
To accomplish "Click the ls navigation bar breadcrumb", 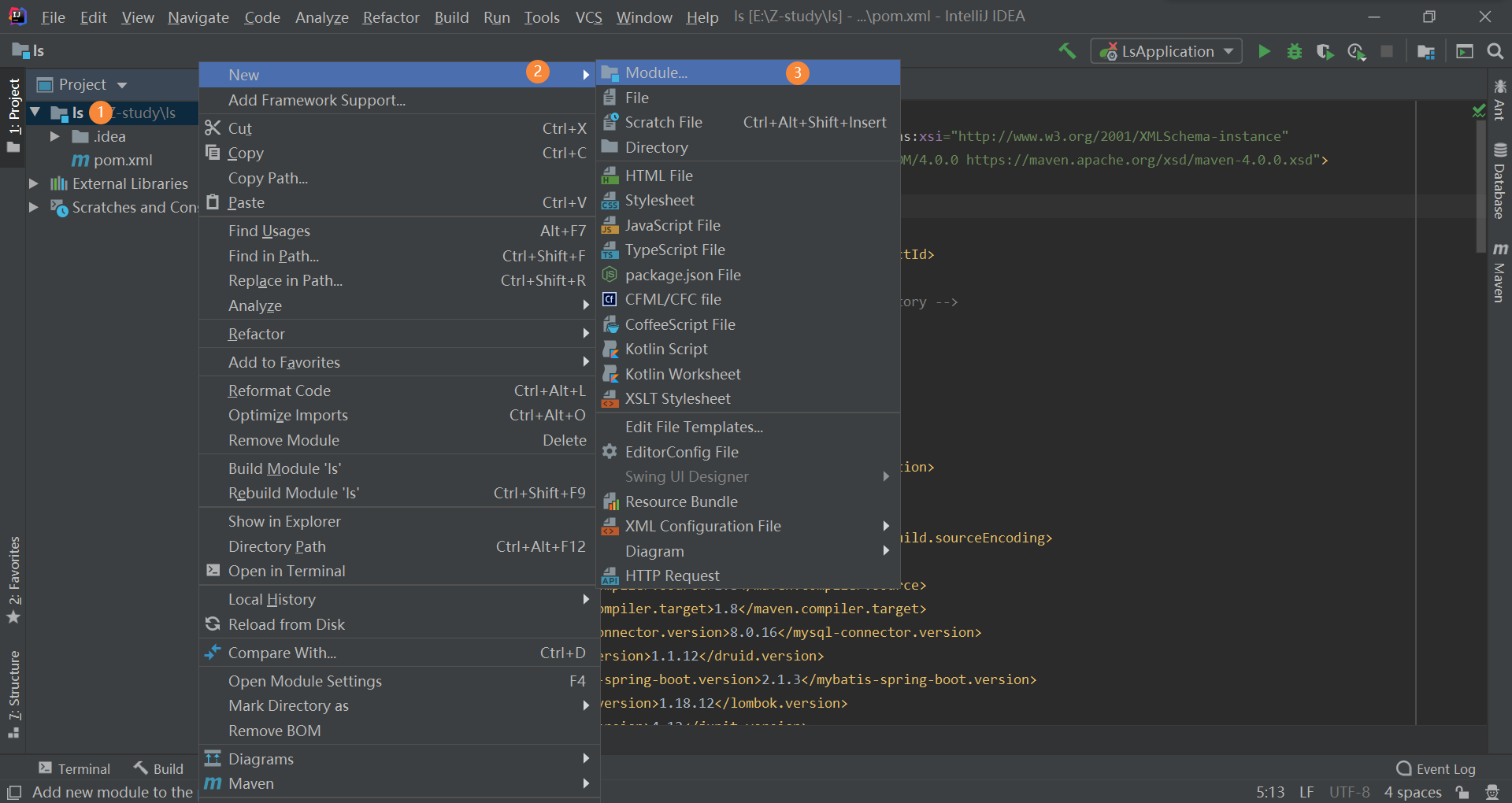I will pyautogui.click(x=29, y=51).
